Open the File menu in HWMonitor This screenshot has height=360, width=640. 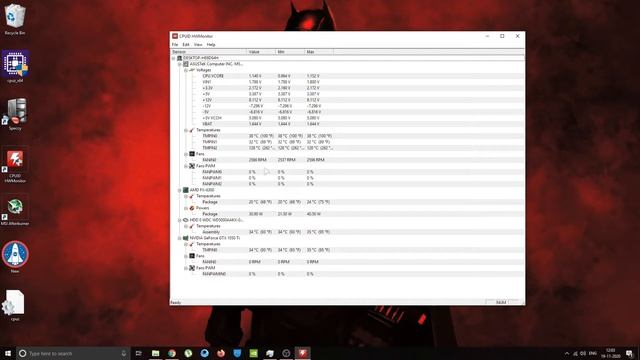click(175, 44)
